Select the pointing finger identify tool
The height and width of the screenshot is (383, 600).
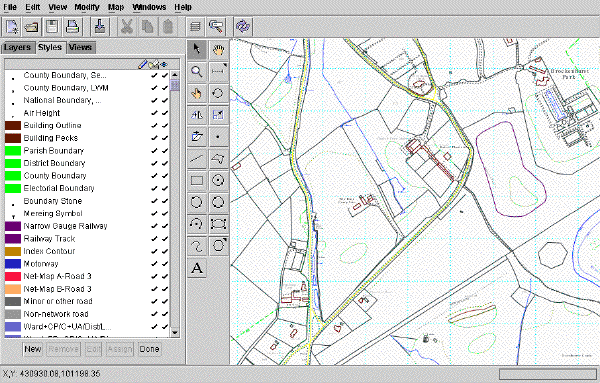point(197,93)
